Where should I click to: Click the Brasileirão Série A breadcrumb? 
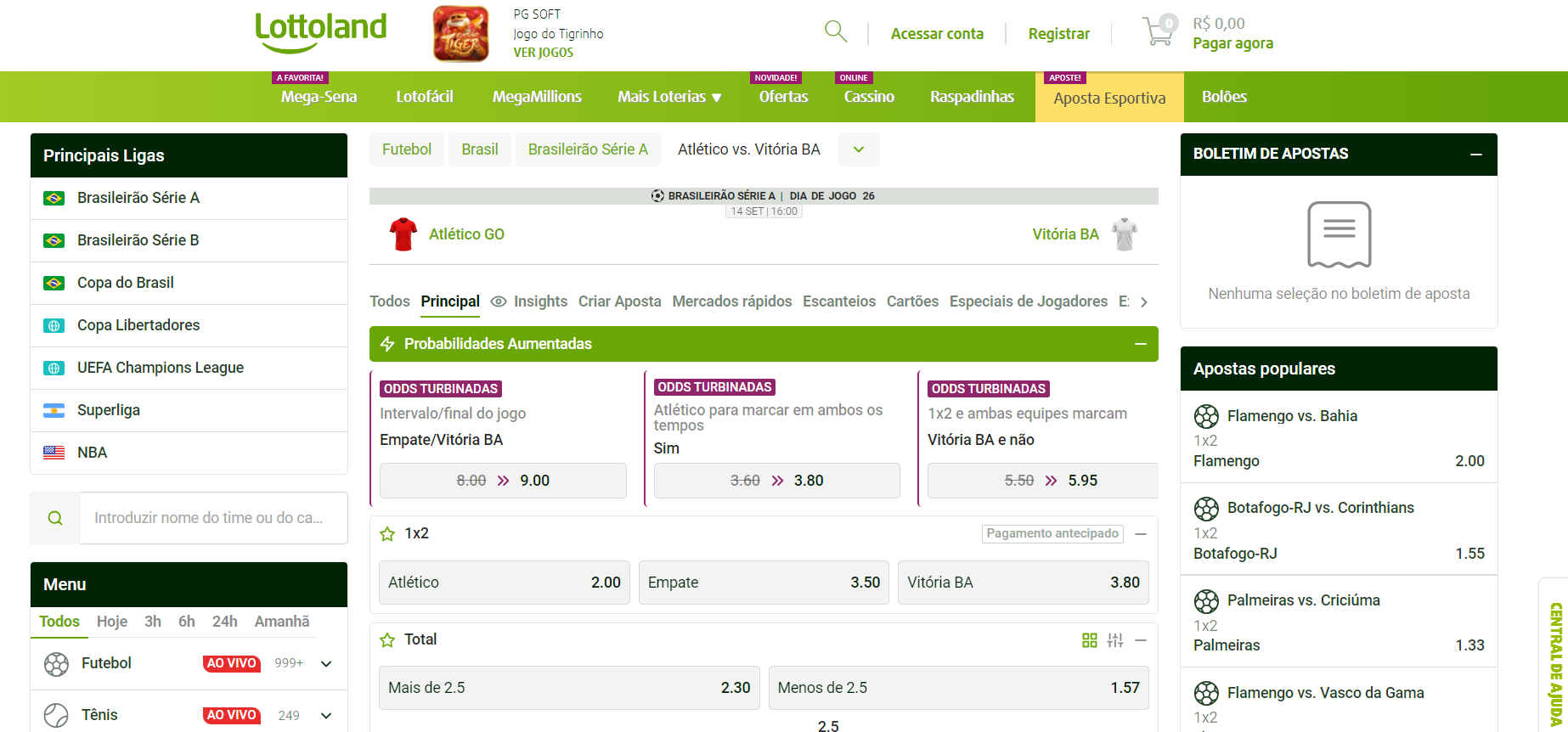point(588,149)
